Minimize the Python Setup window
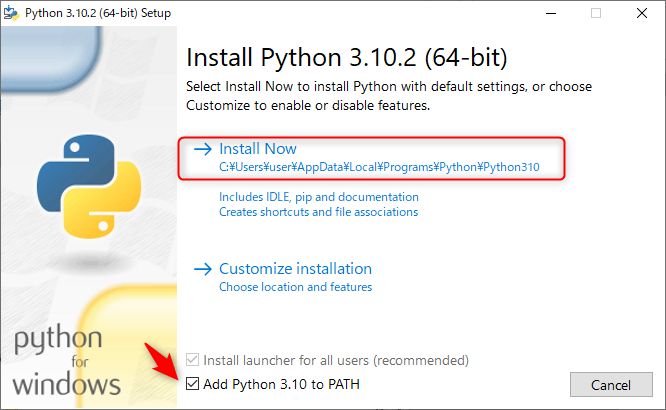Image resolution: width=666 pixels, height=410 pixels. coord(551,13)
